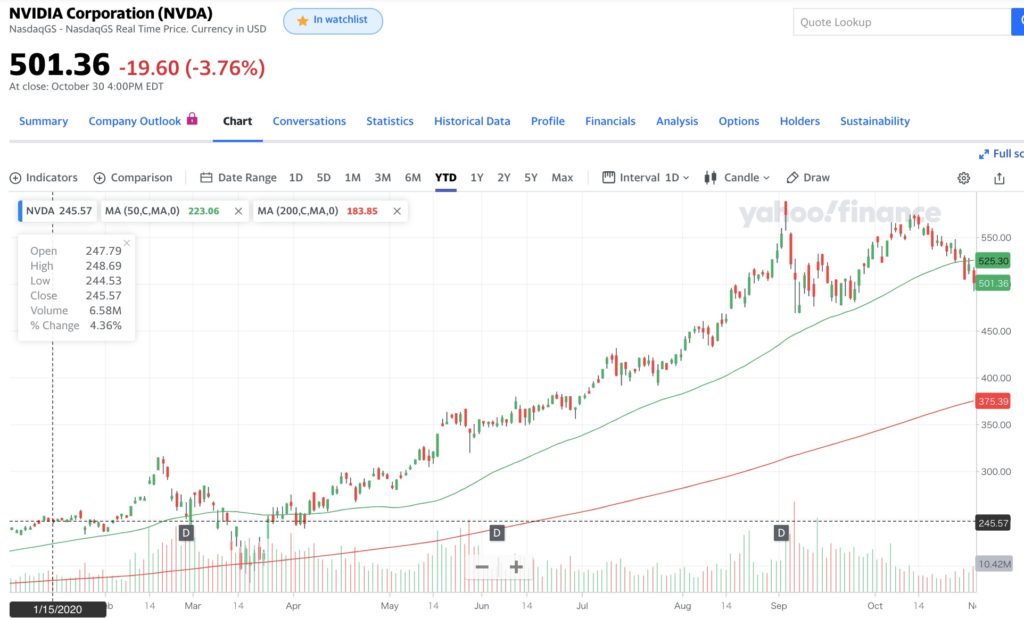The image size is (1024, 618).
Task: Open the Historical Data tab
Action: point(472,121)
